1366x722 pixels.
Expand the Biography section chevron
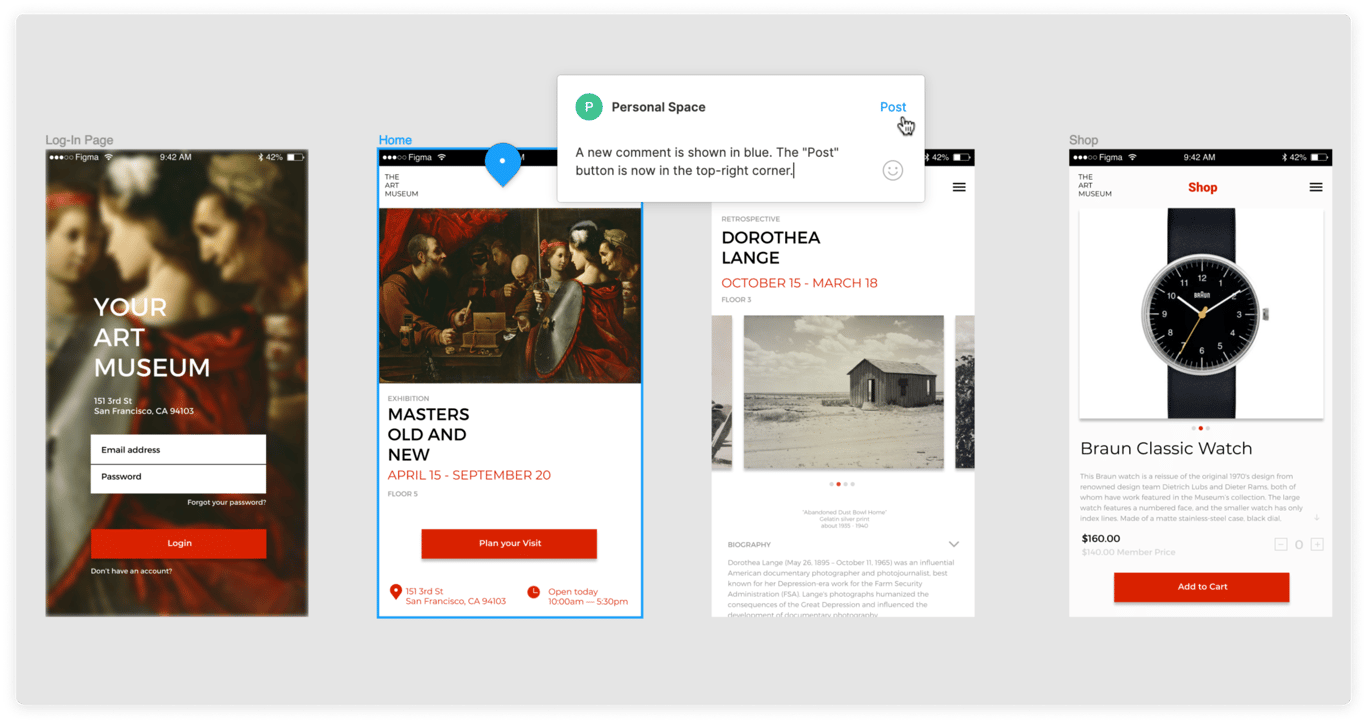(953, 545)
